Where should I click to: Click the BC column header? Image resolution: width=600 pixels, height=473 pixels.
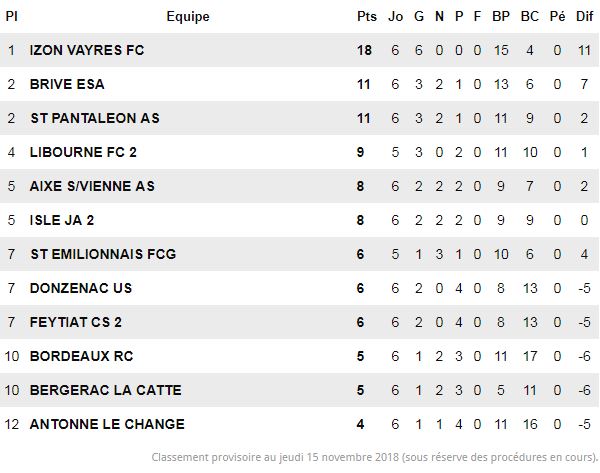tap(530, 16)
